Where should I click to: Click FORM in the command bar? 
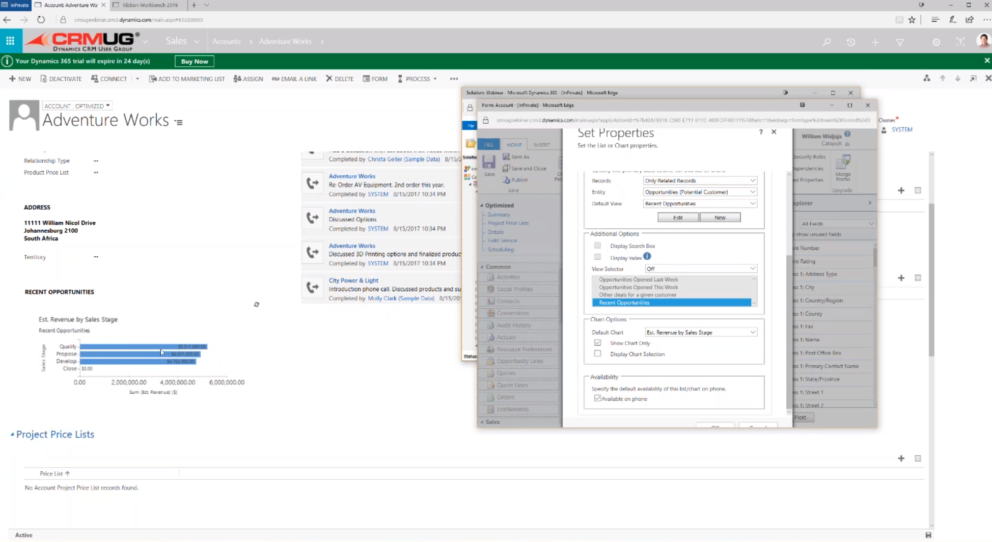(375, 79)
